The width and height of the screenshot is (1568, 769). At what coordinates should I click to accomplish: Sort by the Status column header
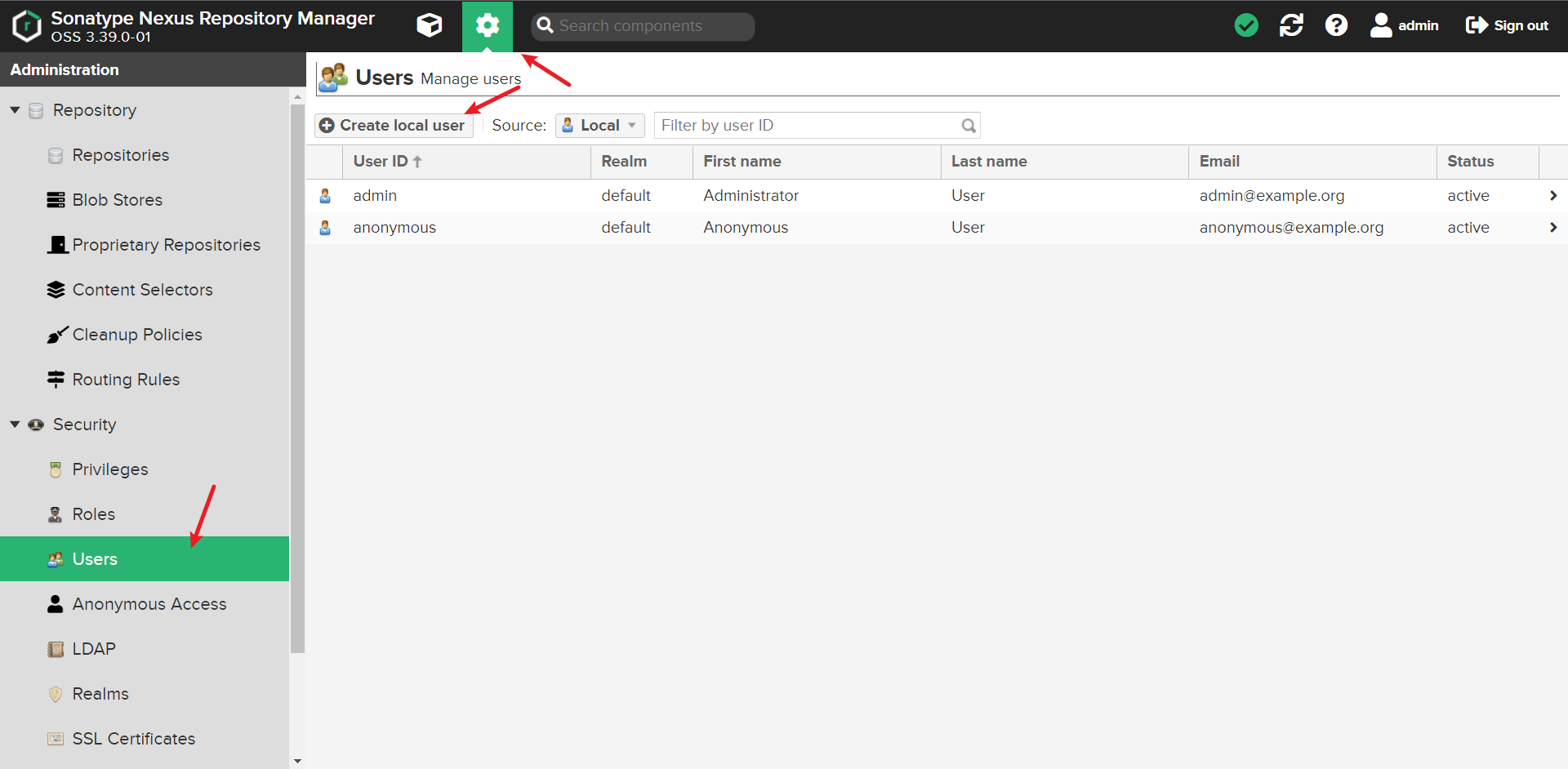click(1488, 162)
